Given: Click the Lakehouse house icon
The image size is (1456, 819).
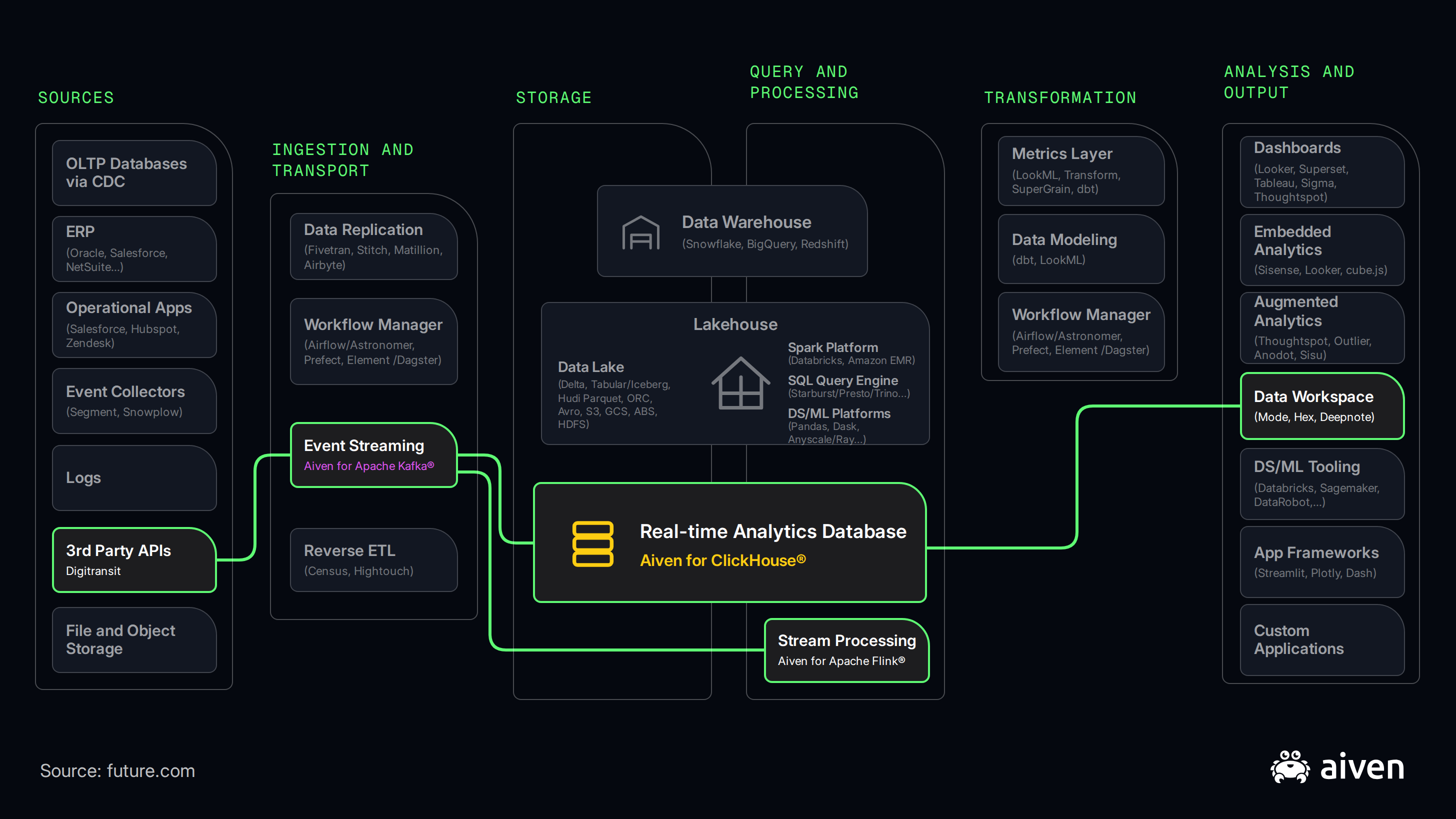Looking at the screenshot, I should 740,382.
